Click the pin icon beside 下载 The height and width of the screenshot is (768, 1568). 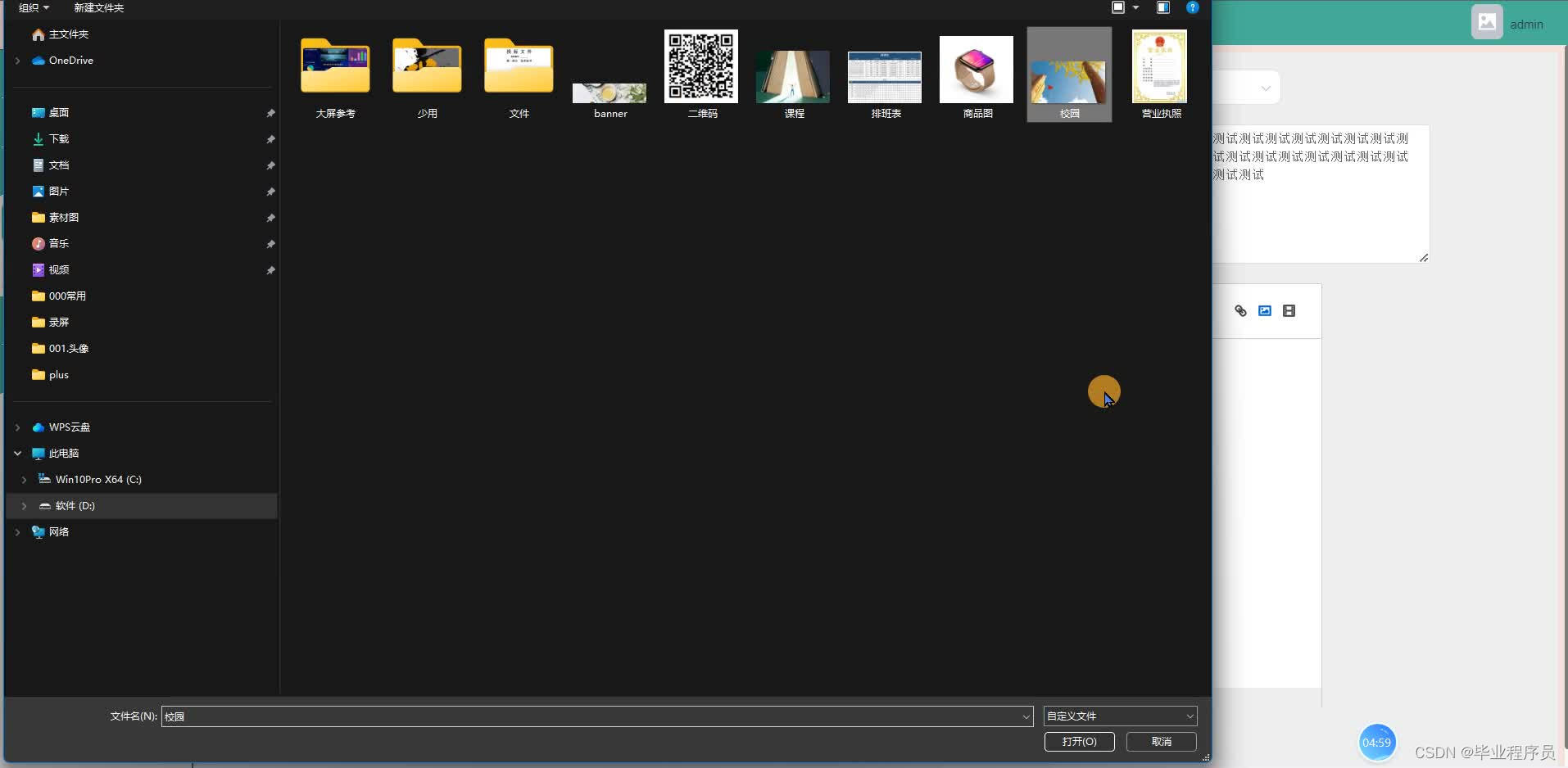pos(270,139)
